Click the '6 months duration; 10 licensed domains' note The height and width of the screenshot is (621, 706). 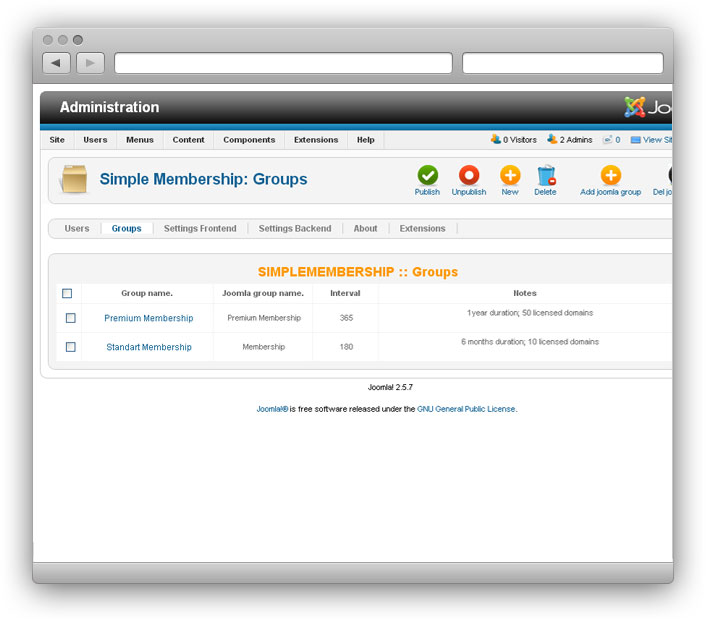530,342
